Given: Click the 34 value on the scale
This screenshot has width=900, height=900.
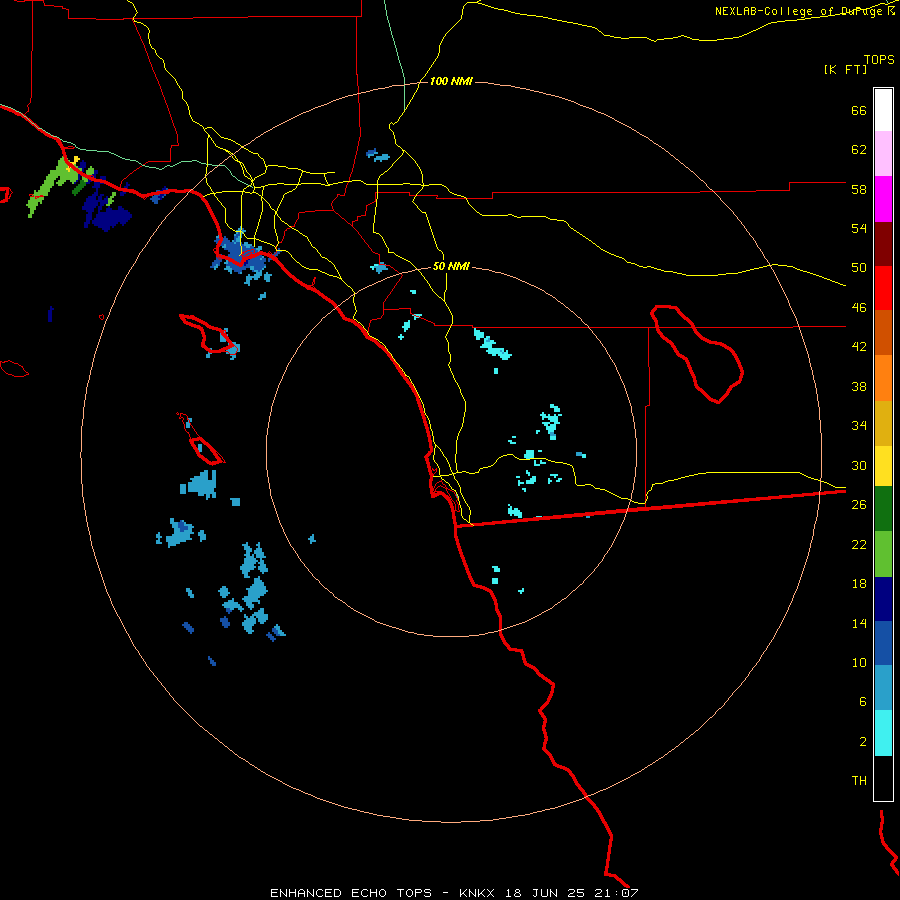Looking at the screenshot, I should click(859, 426).
